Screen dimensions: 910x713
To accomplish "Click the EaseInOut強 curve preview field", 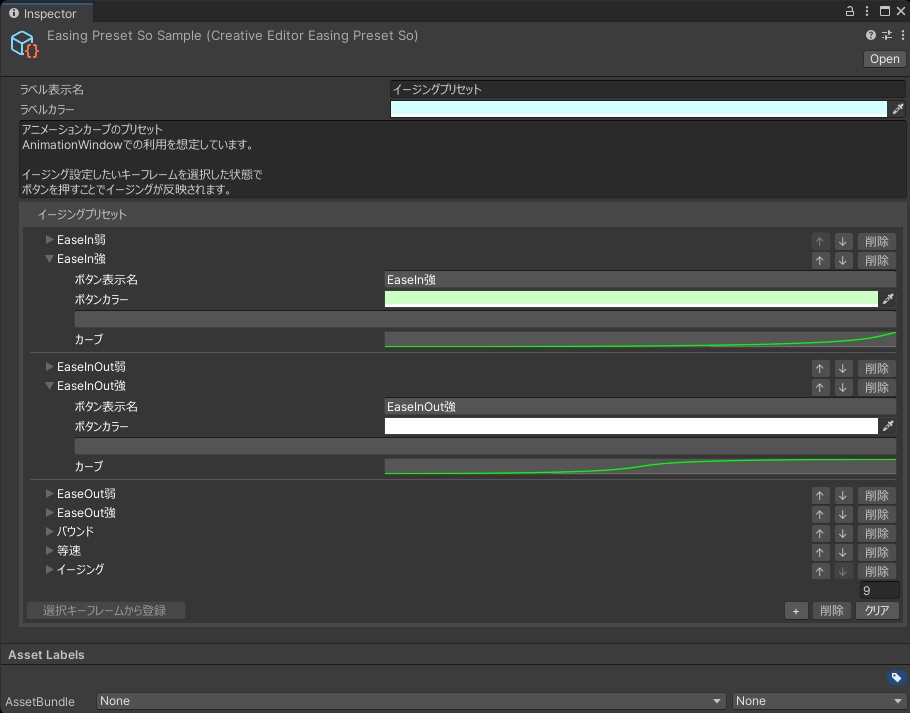I will [640, 466].
